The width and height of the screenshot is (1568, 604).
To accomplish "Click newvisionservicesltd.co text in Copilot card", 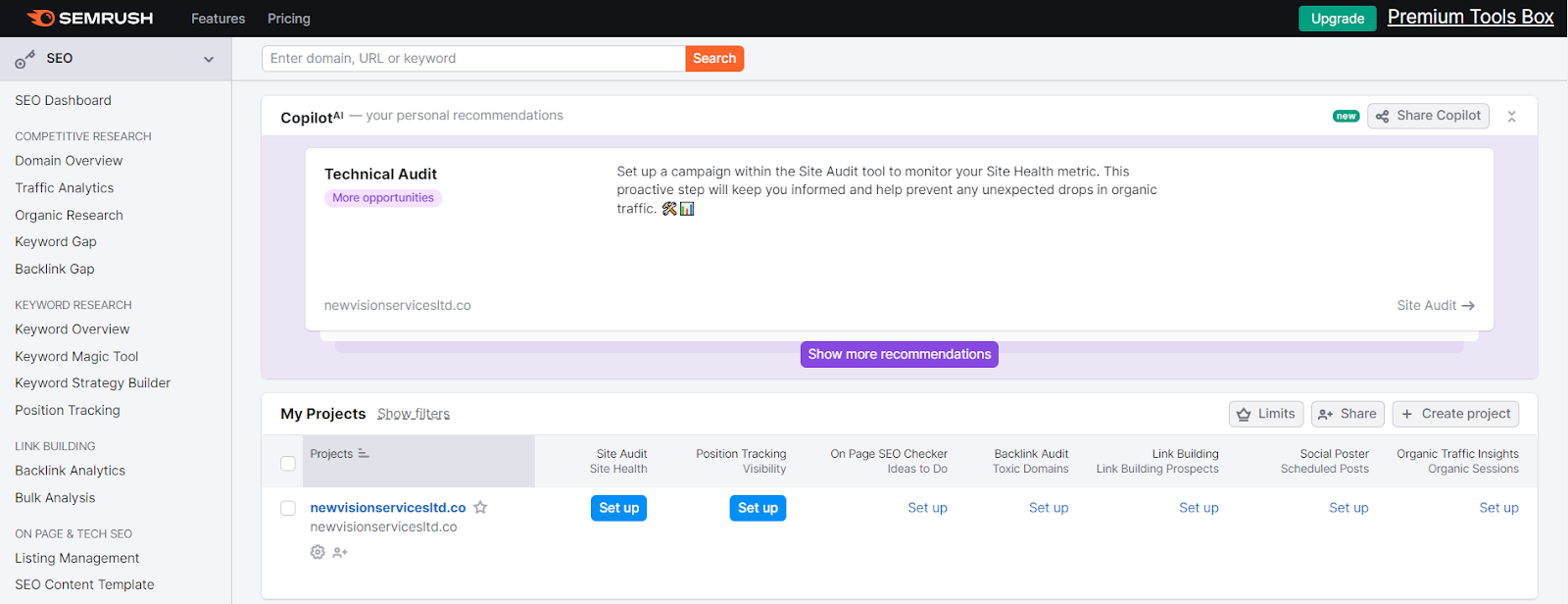I will [397, 305].
